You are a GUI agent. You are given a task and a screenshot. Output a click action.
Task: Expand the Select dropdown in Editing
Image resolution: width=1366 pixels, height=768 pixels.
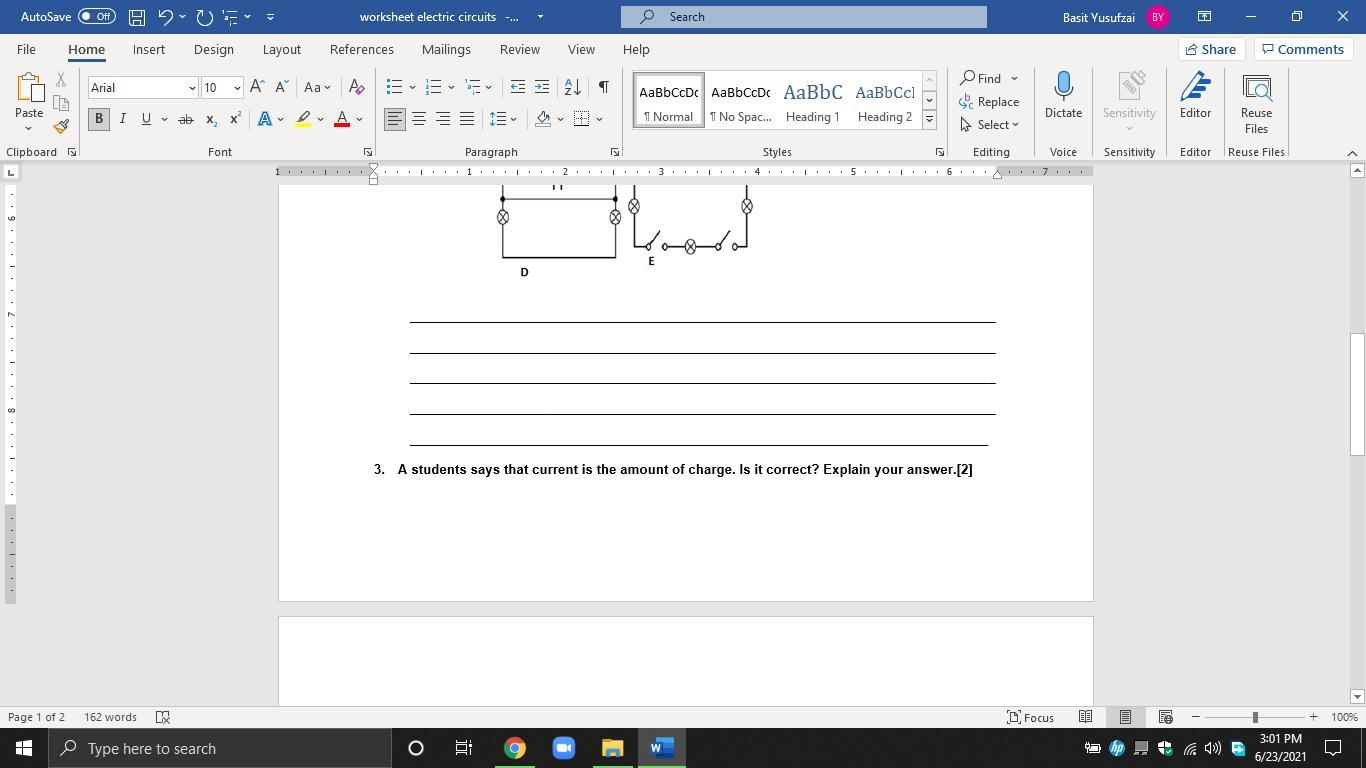tap(990, 125)
